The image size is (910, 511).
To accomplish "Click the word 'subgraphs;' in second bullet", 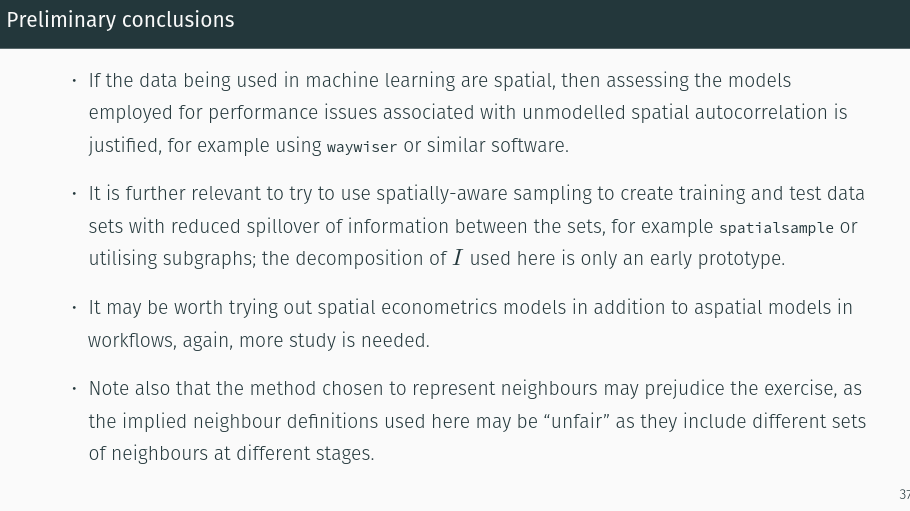I will coord(209,259).
